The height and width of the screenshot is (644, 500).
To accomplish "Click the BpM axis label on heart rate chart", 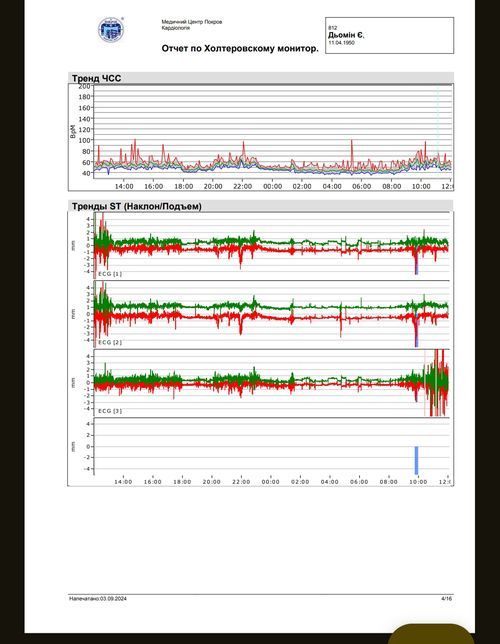I will 73,131.
